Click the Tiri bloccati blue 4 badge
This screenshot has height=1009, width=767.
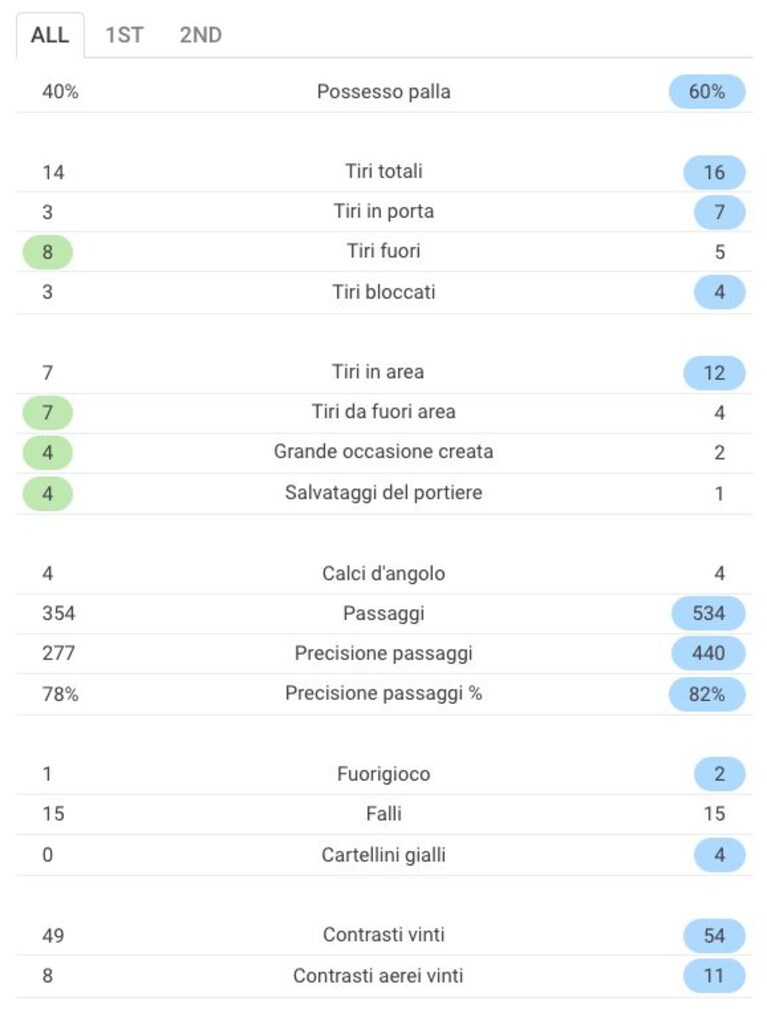click(719, 292)
